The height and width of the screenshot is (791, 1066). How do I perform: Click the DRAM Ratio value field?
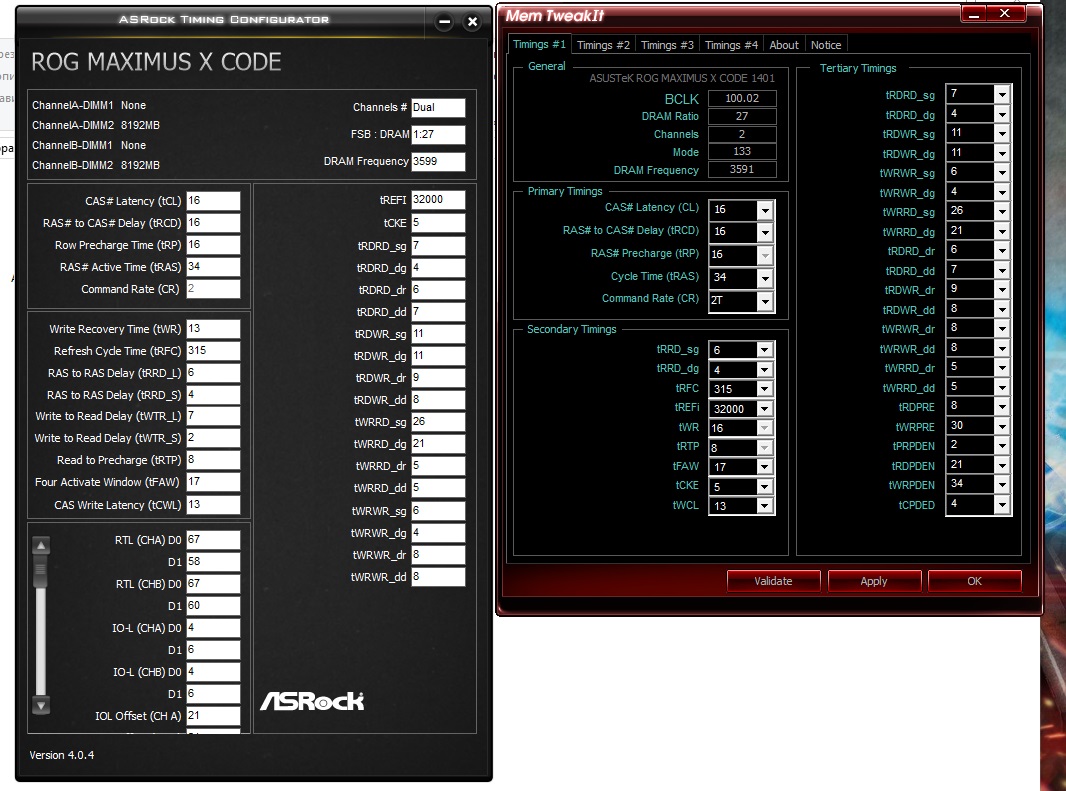(742, 116)
